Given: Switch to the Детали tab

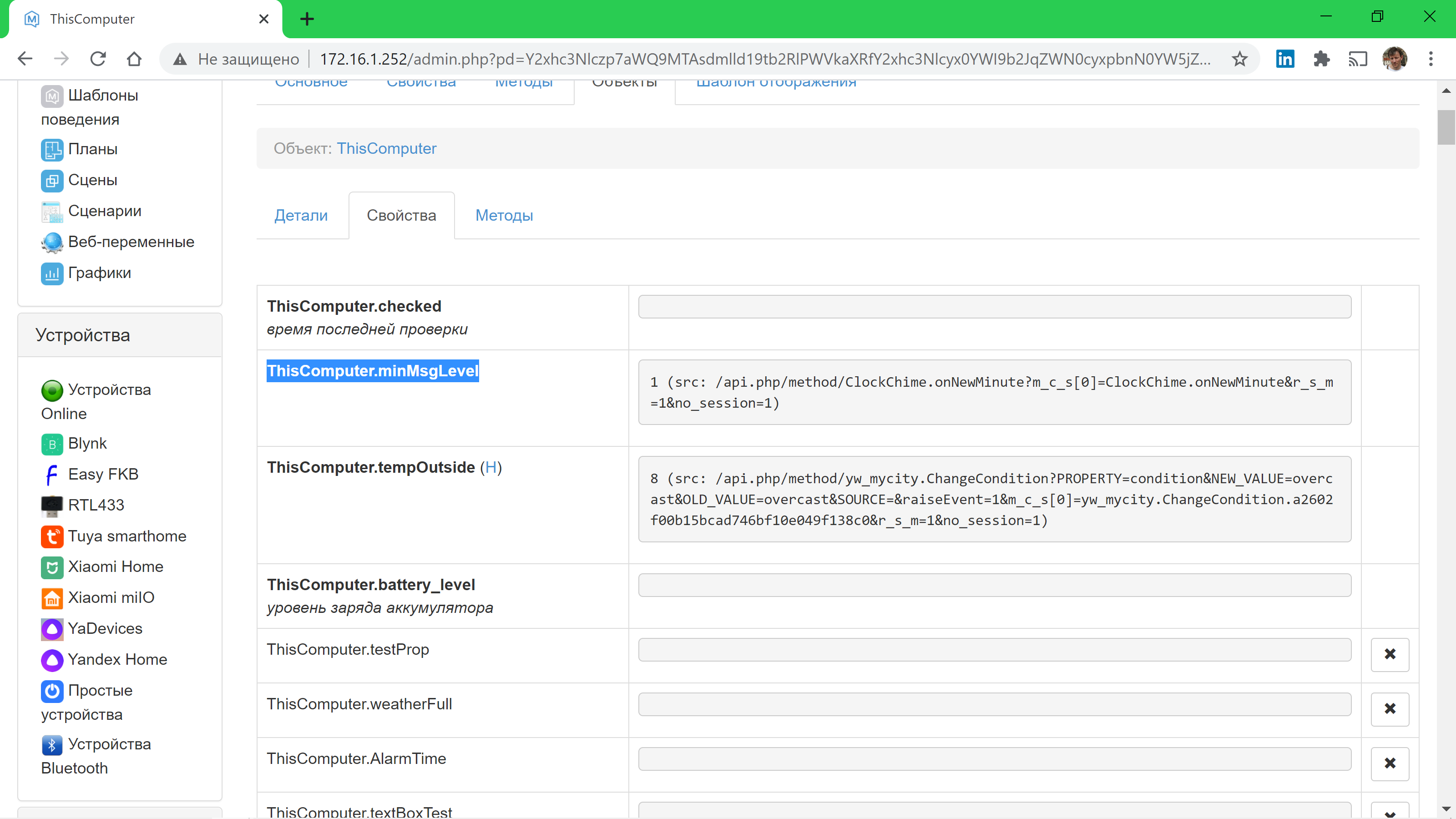Looking at the screenshot, I should point(301,215).
